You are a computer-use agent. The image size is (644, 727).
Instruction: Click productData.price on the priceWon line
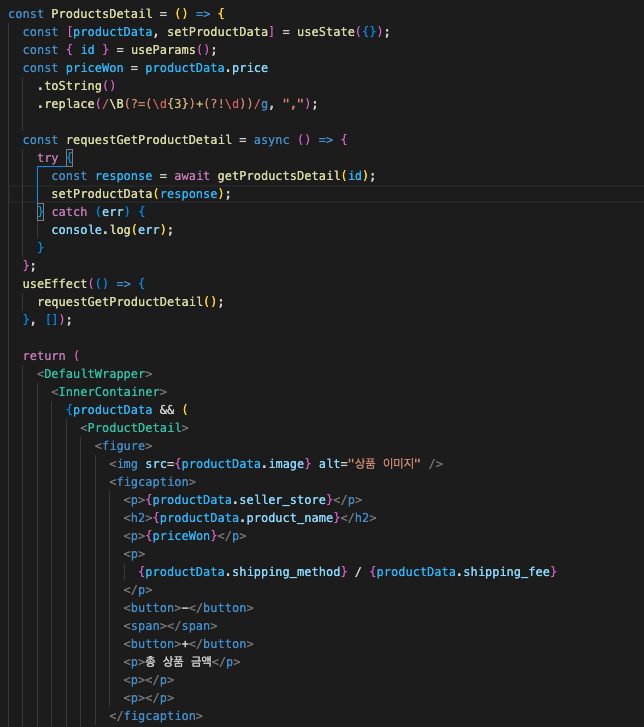206,68
